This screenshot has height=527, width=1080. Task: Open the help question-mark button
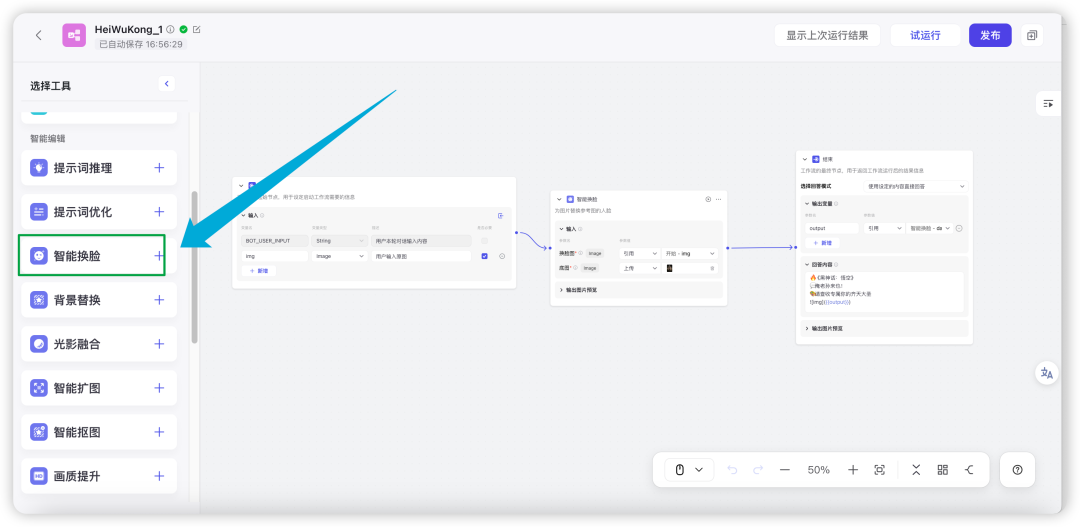pos(1017,470)
